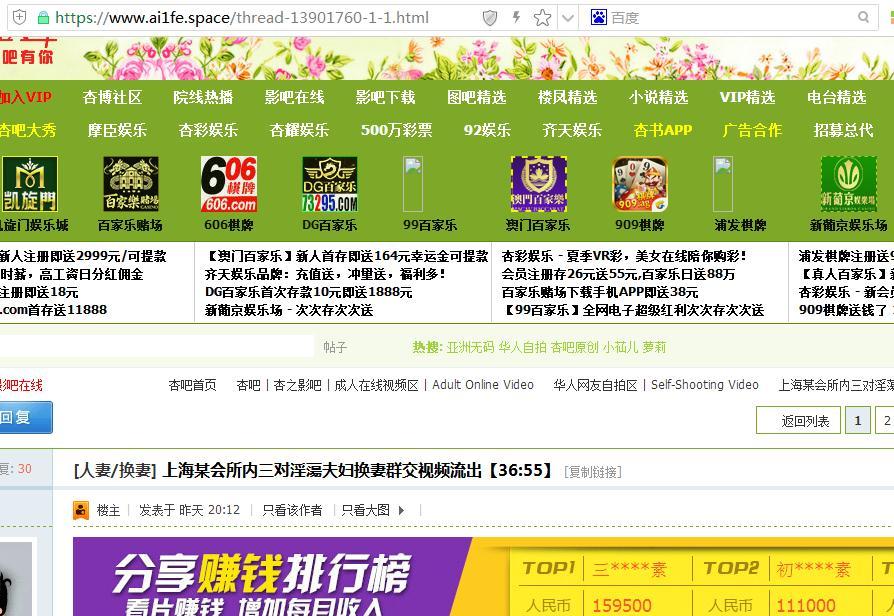Open ad 会员注册存26元送55元
894x616 pixels.
click(x=618, y=274)
